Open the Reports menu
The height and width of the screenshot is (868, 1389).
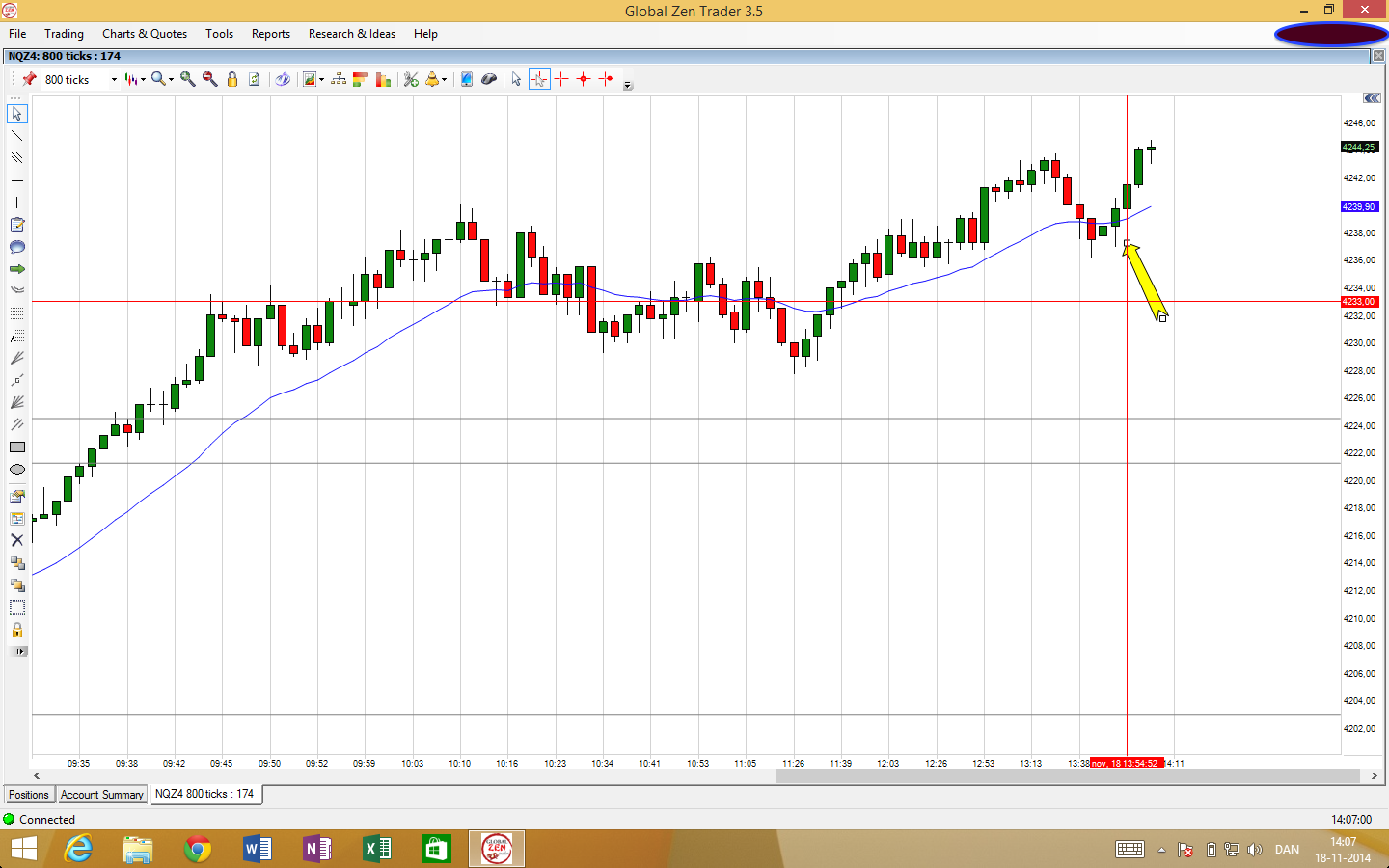[x=271, y=34]
